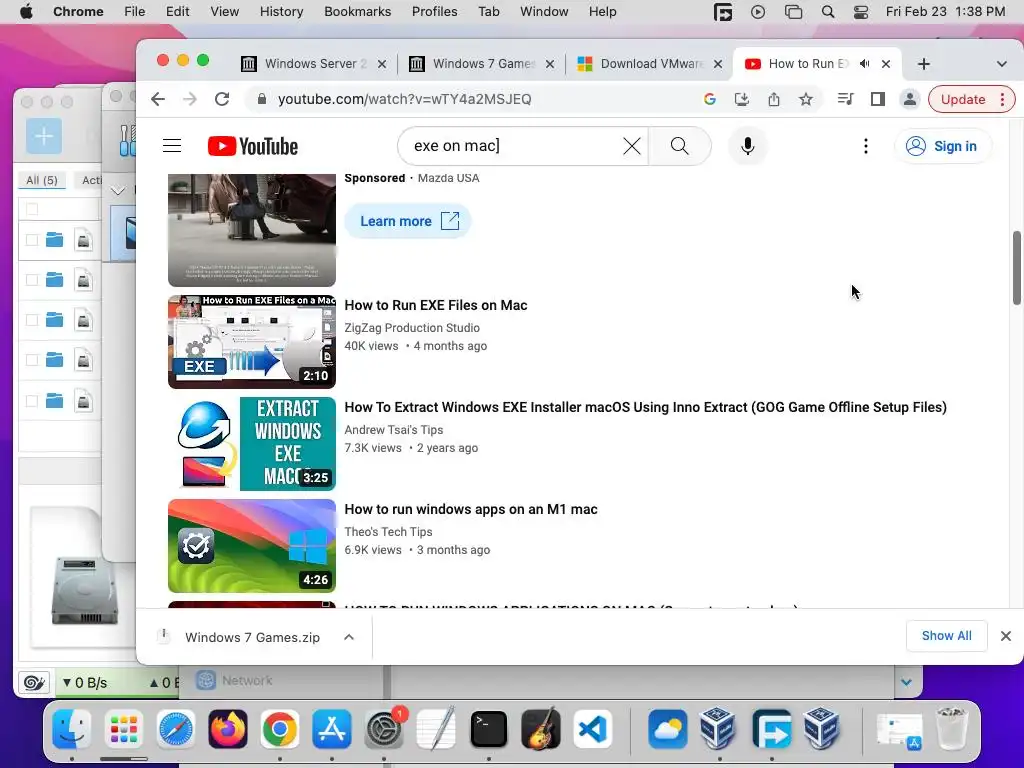Check the third folder-row checkbox in background list
1024x768 pixels.
(31, 320)
